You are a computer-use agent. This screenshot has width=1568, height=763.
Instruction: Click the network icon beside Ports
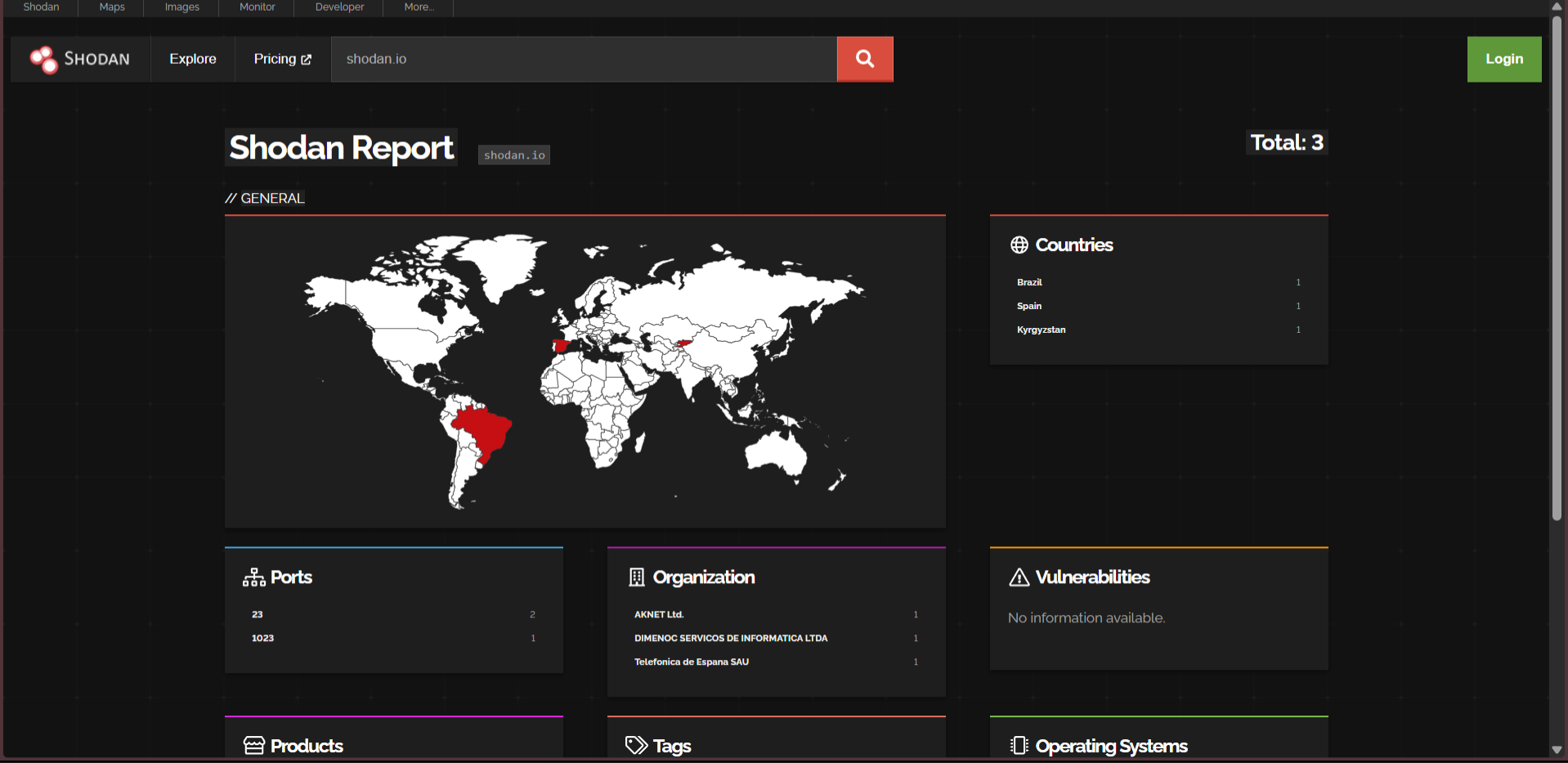click(x=253, y=577)
